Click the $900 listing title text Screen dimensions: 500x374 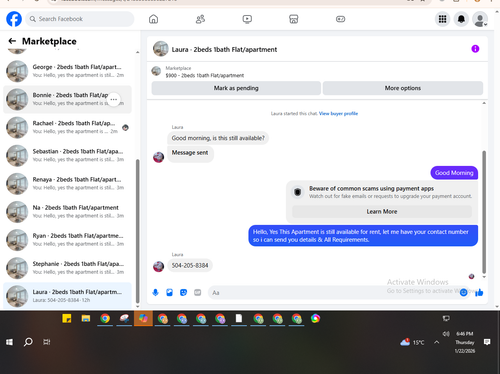(x=205, y=76)
